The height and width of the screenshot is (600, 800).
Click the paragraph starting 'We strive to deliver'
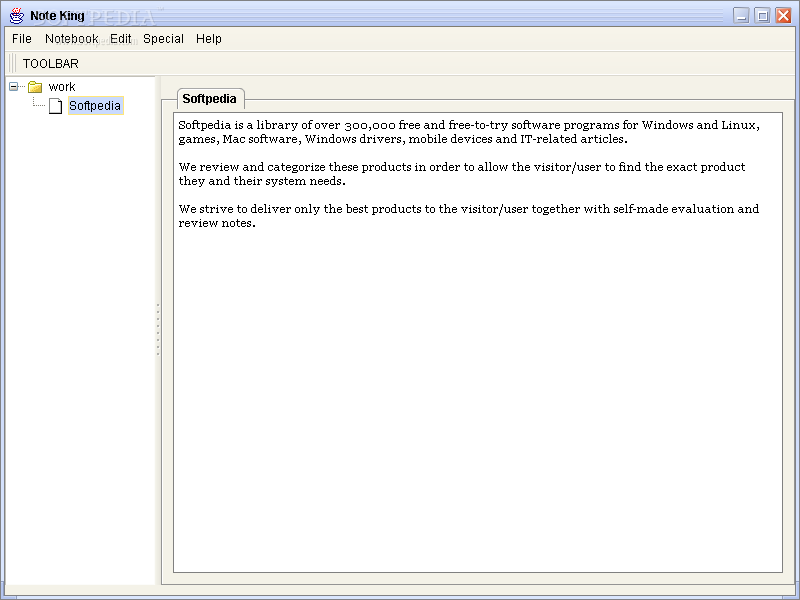[468, 216]
